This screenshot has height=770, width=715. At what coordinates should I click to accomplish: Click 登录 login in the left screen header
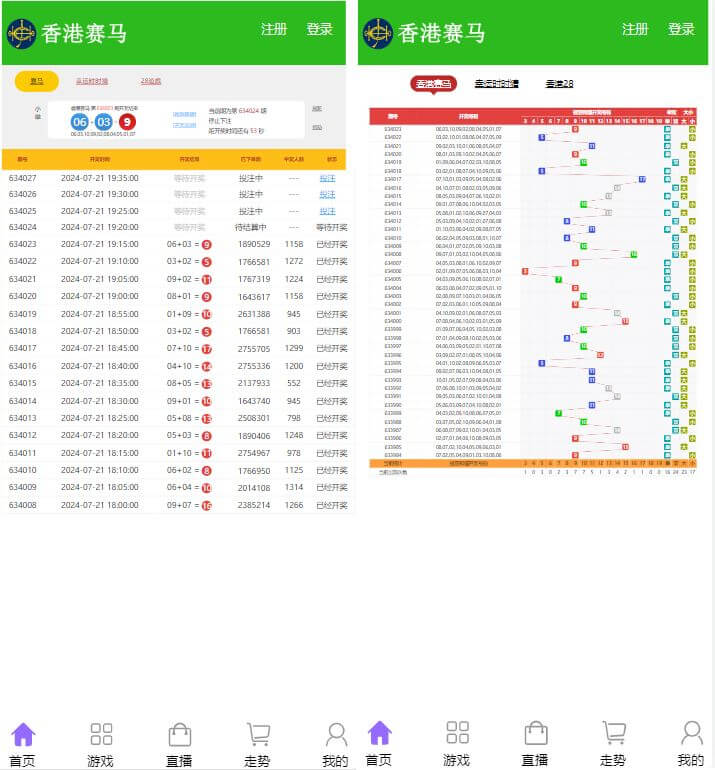pos(319,29)
